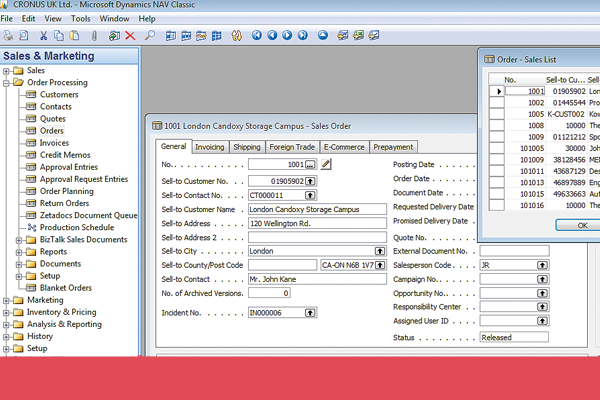Click the Sell-to Customer Name field

pos(317,209)
